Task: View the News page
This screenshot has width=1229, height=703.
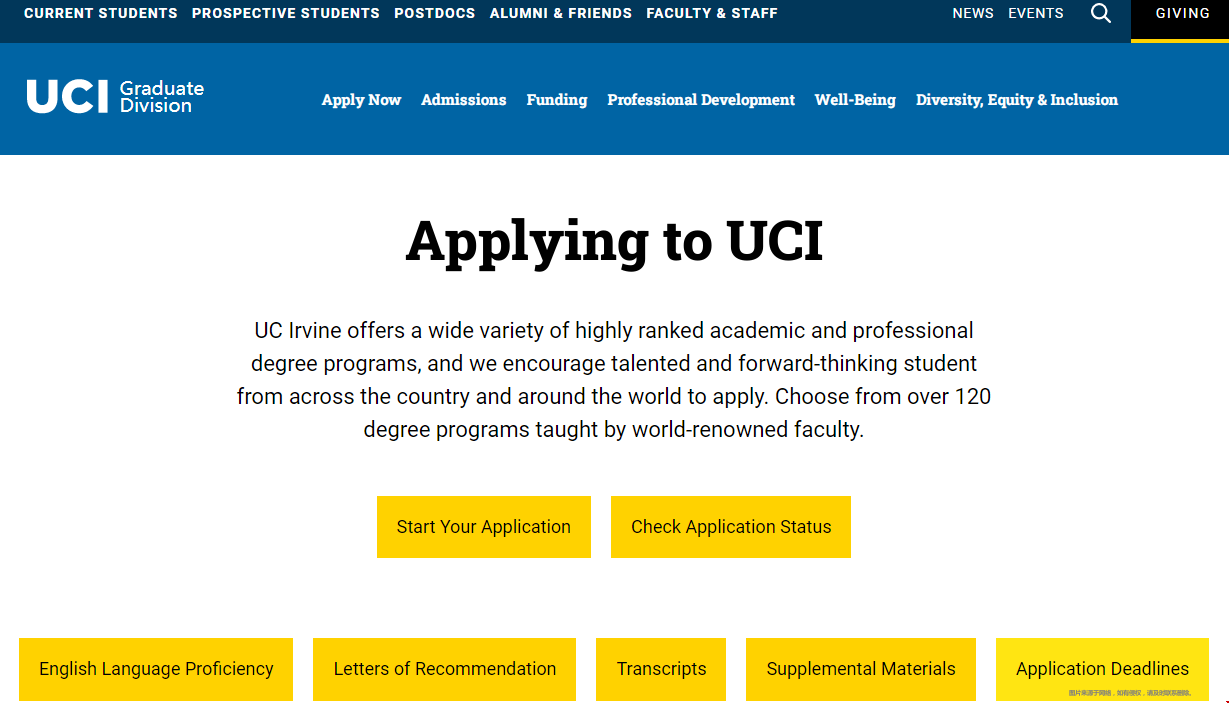Action: coord(973,13)
